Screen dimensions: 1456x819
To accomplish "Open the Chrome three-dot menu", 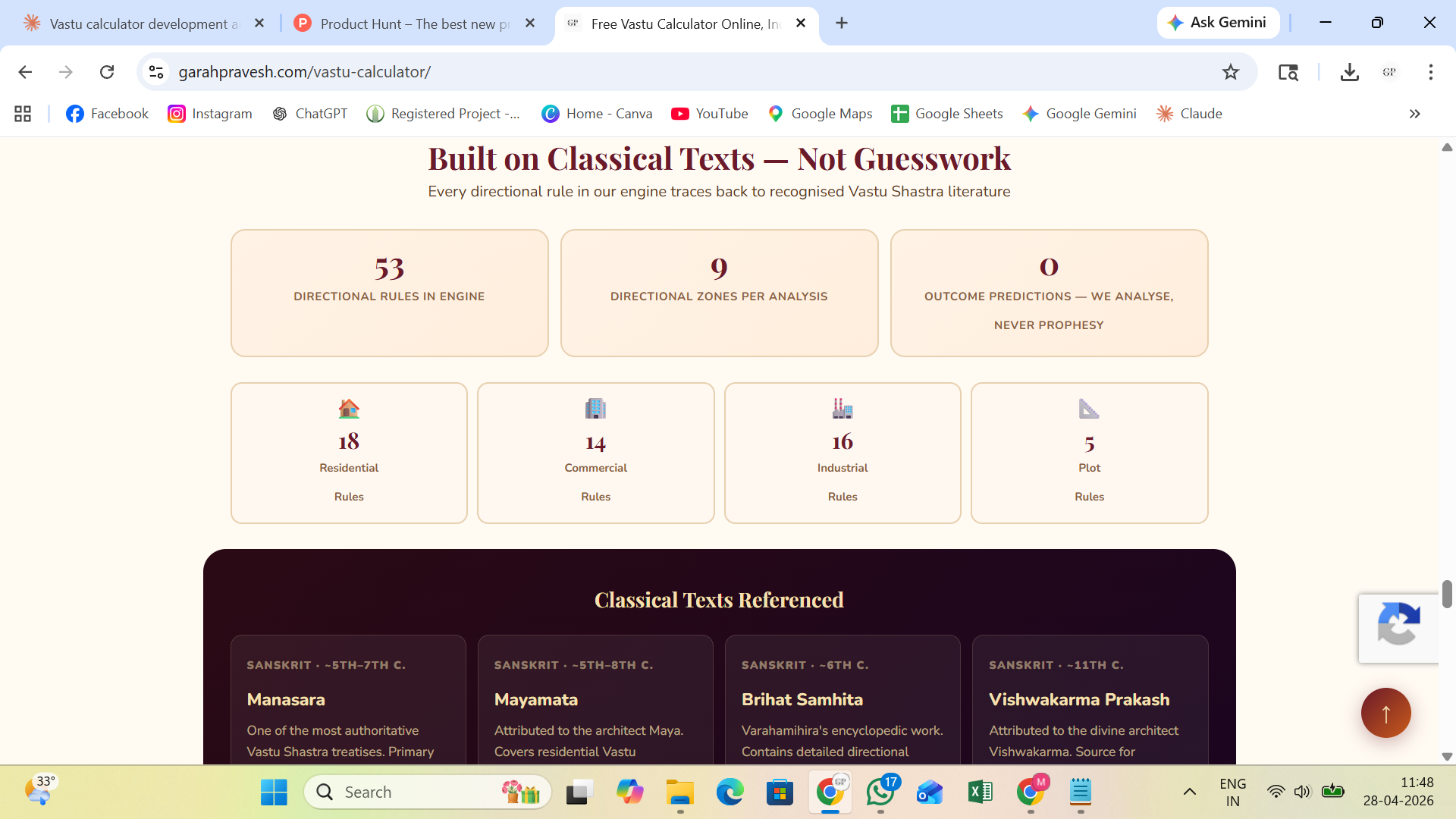I will pyautogui.click(x=1430, y=72).
